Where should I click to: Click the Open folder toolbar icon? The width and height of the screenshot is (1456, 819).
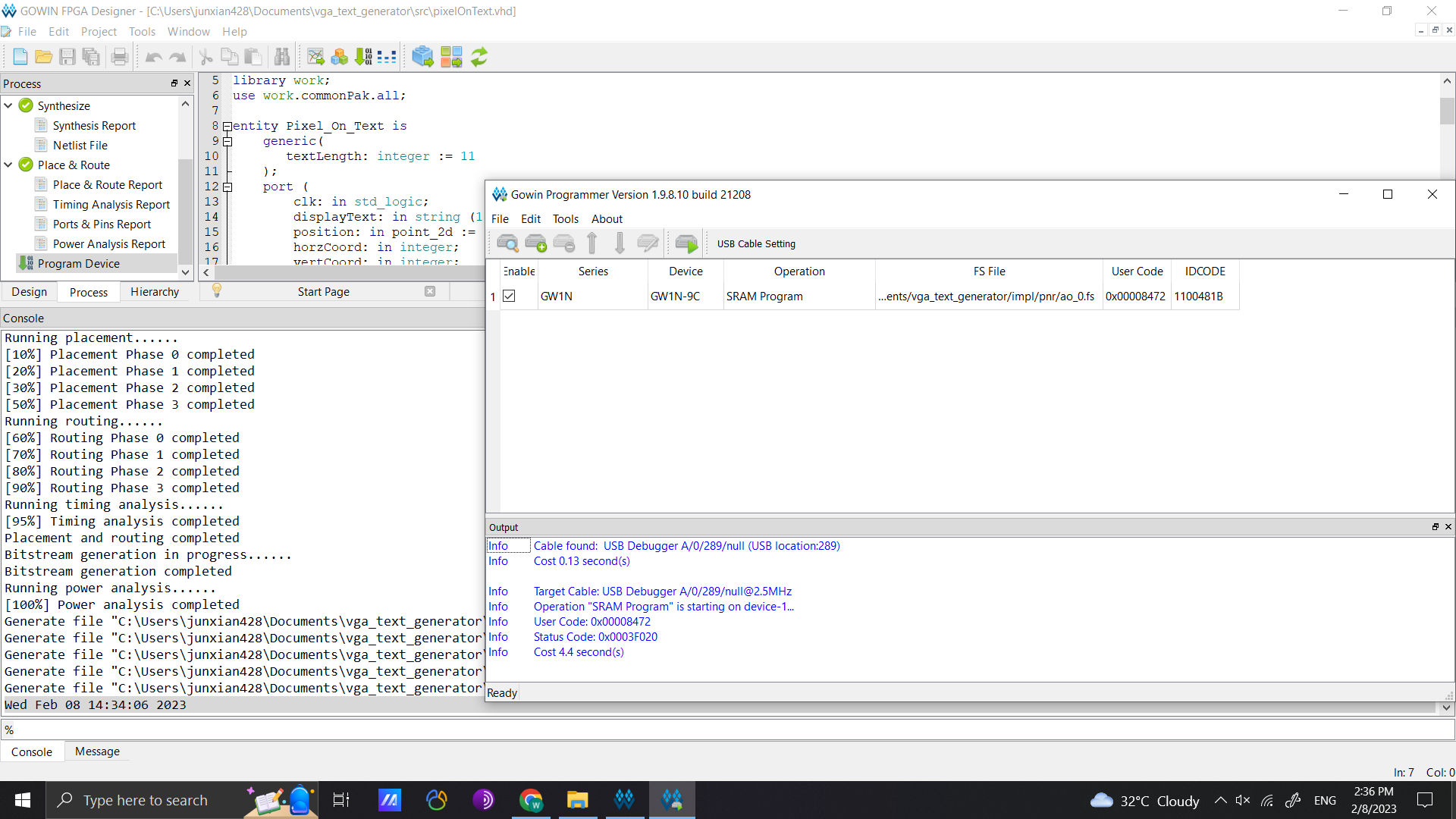click(x=44, y=57)
